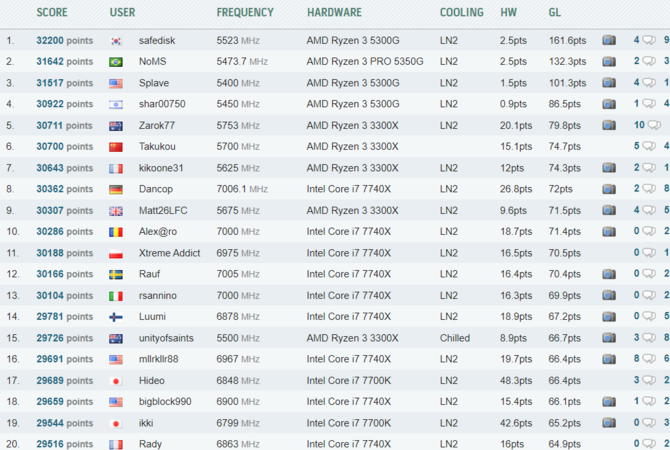
Task: Click the USER column header
Action: tap(122, 12)
